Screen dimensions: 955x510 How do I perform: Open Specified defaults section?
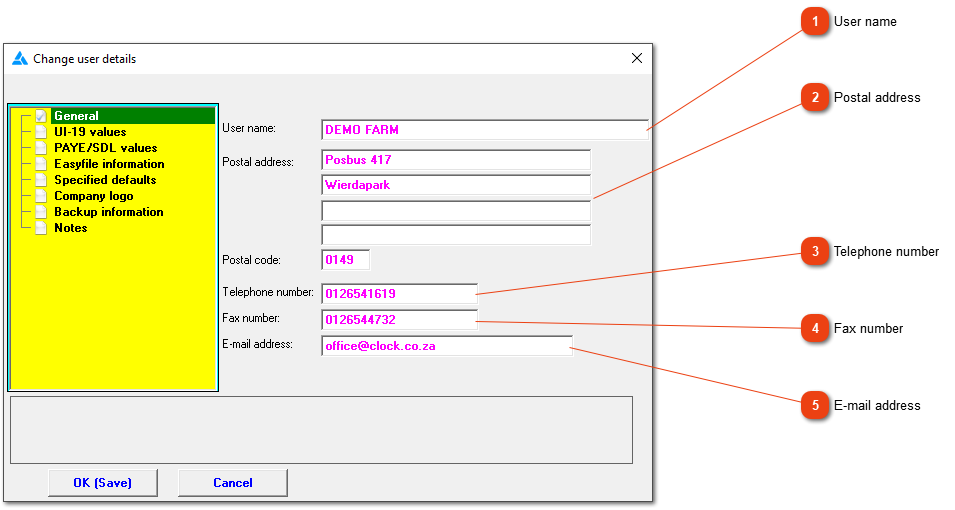tap(105, 180)
